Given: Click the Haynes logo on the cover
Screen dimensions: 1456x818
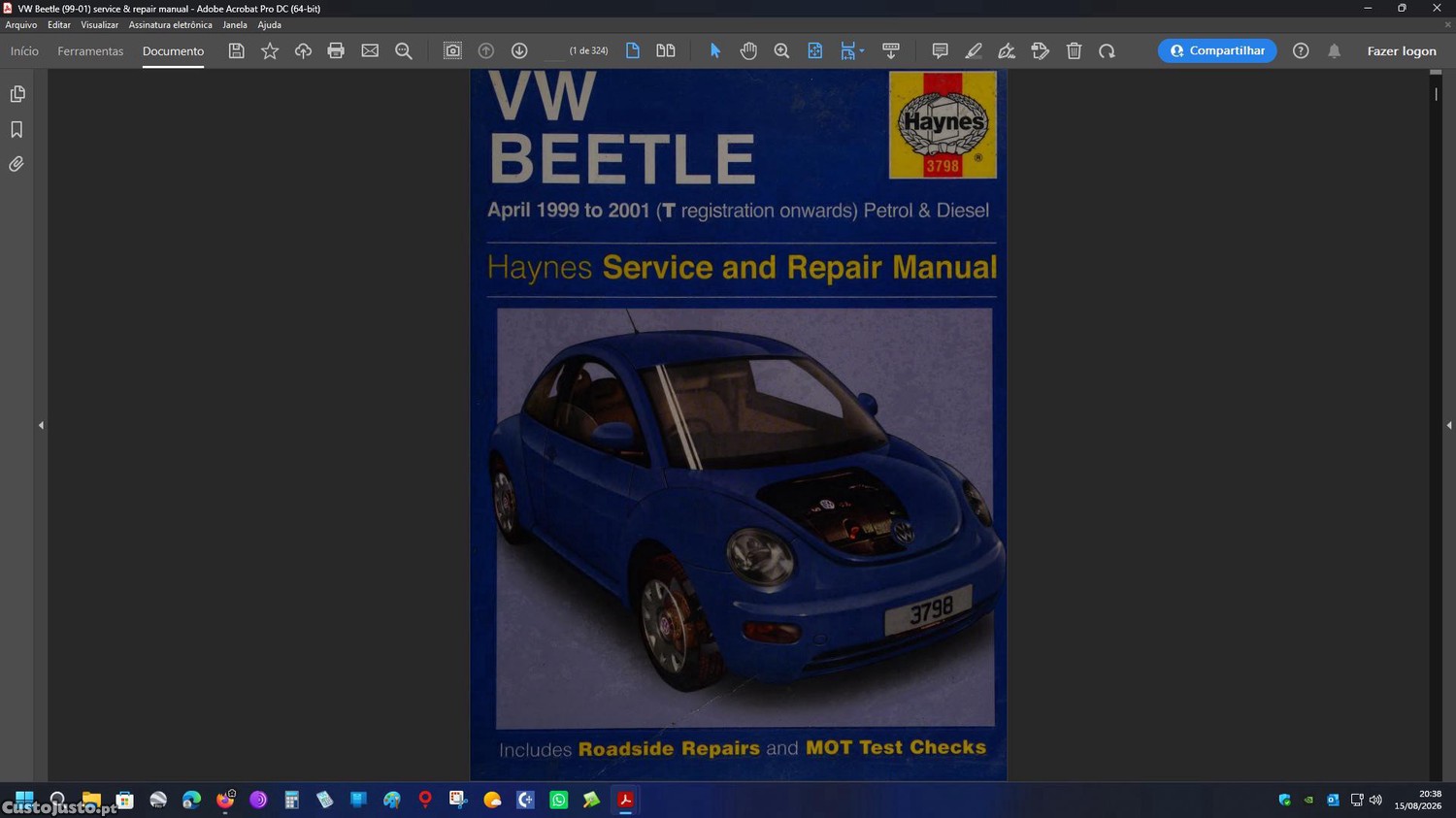Looking at the screenshot, I should click(x=943, y=125).
